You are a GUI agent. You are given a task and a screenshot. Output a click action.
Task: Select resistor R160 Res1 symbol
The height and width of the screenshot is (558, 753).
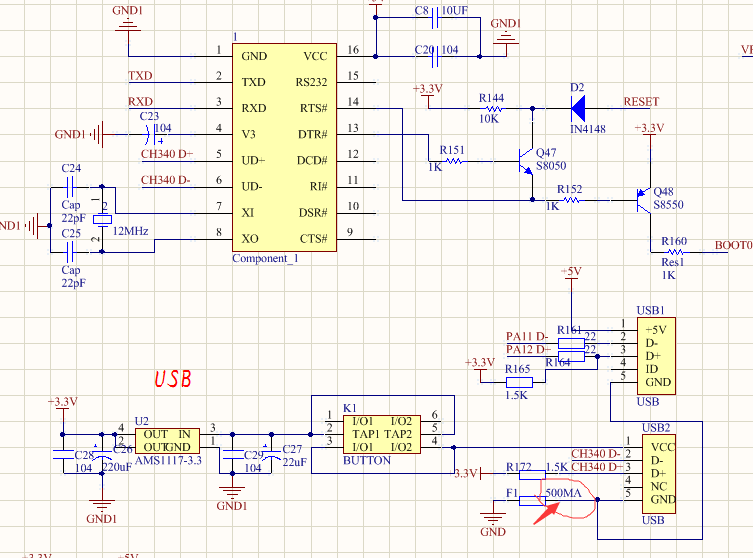tap(676, 252)
